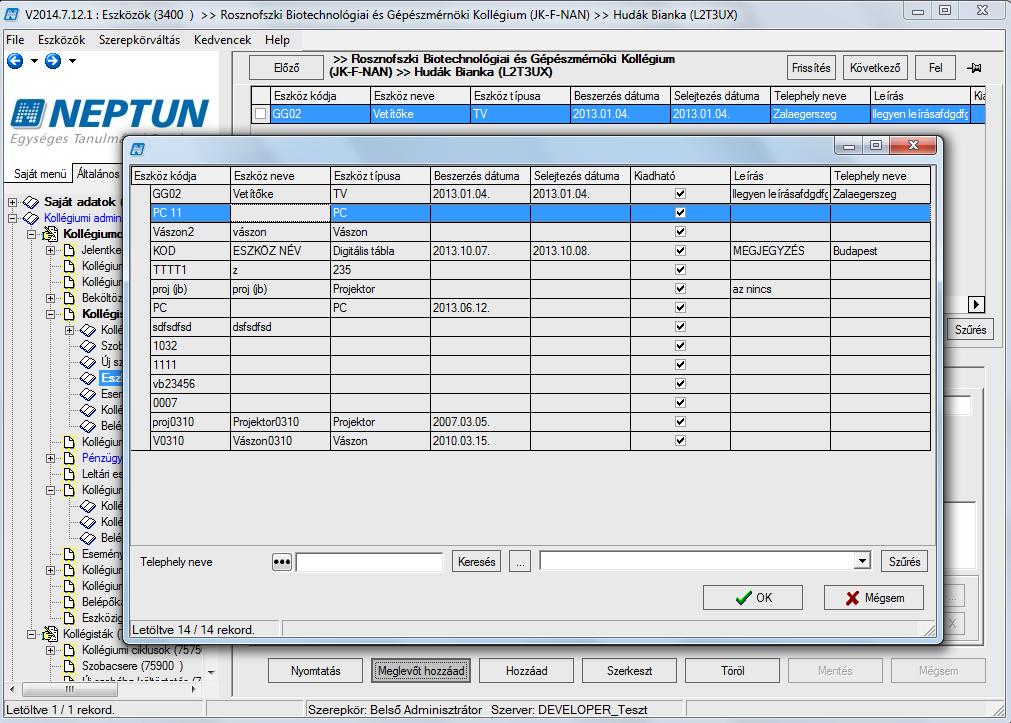1011x723 pixels.
Task: Click the main grid scroll right arrow
Action: pos(976,304)
